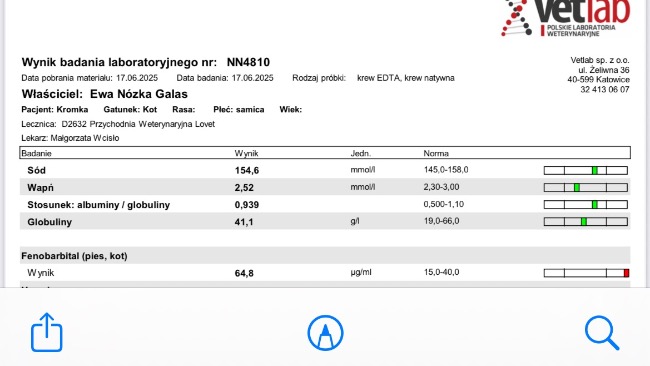Tap the doctor name Małgorzata Wcisło
This screenshot has width=650, height=366.
click(x=85, y=138)
